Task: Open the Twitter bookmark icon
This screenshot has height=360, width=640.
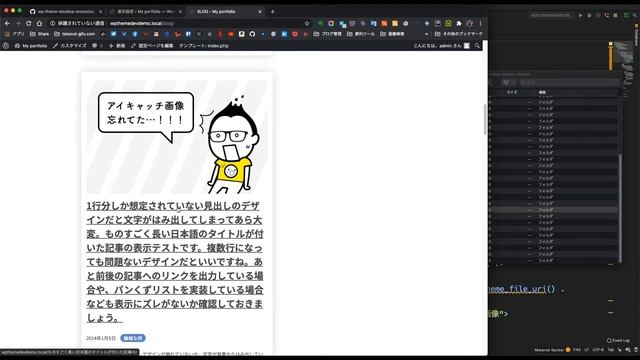Action: tap(113, 34)
